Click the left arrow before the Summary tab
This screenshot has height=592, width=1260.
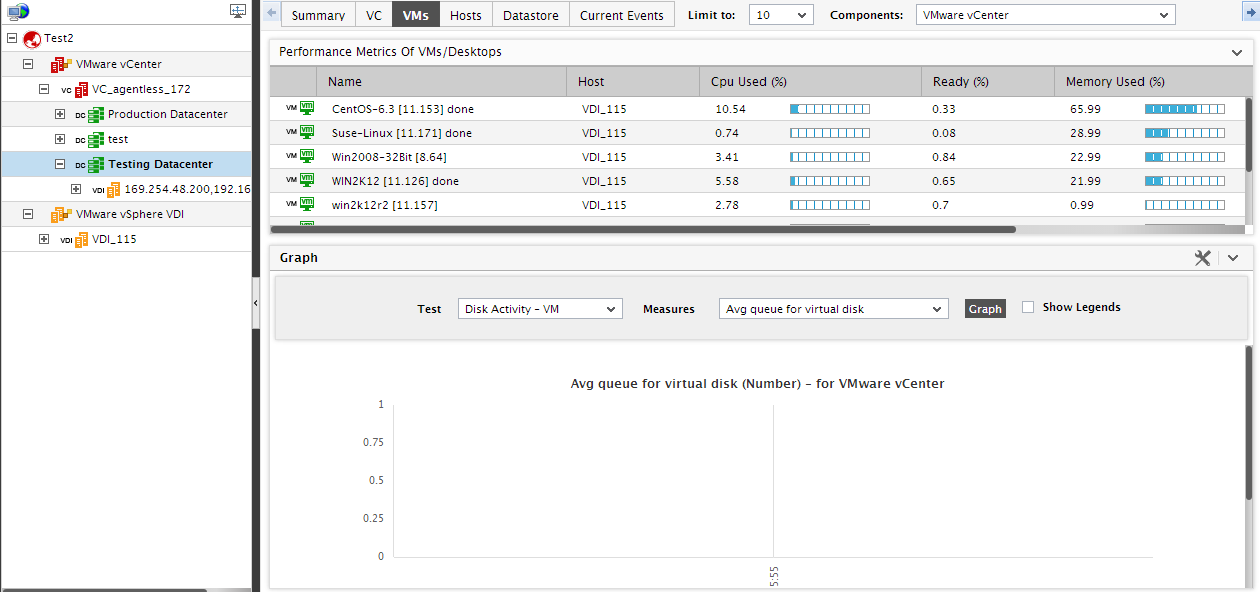click(272, 14)
